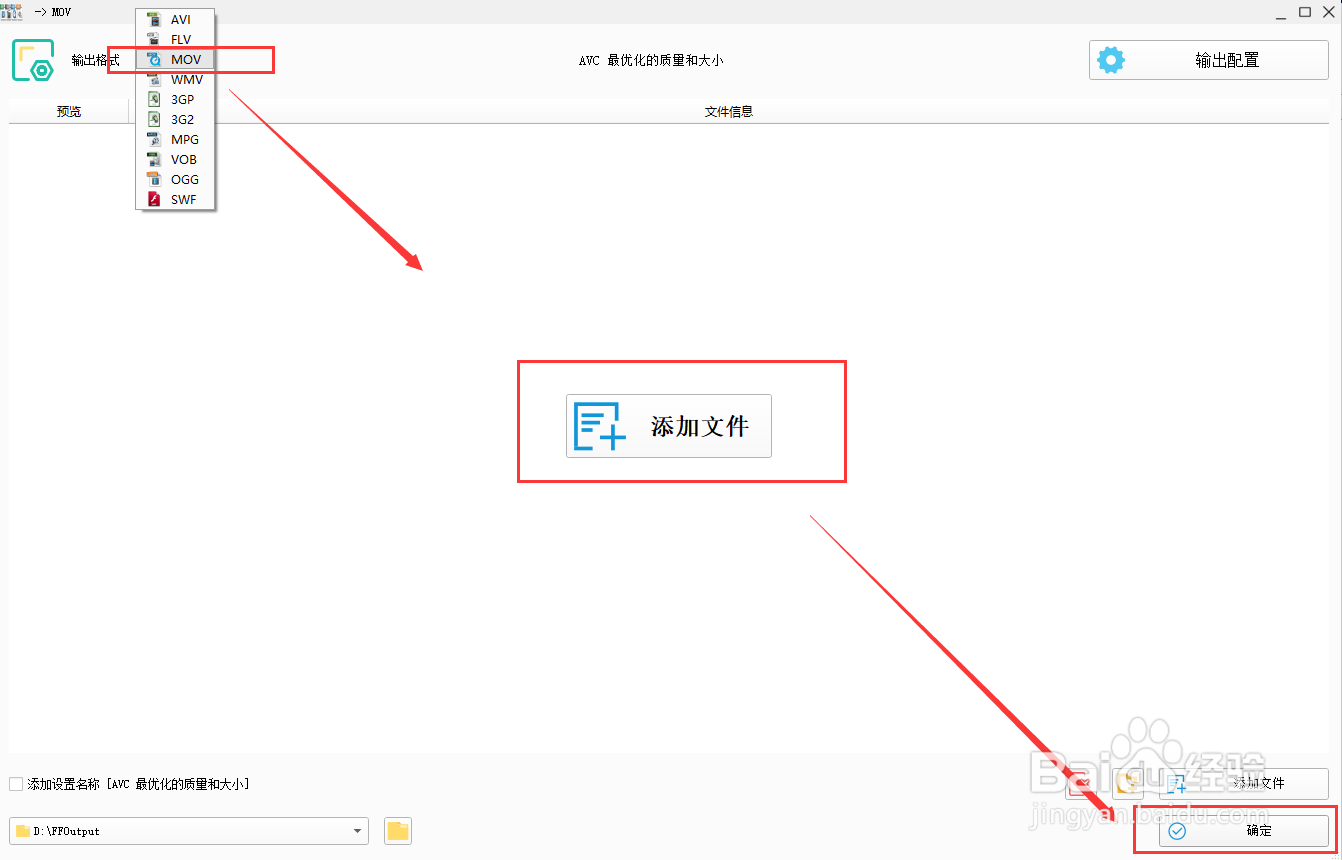Image resolution: width=1342 pixels, height=860 pixels.
Task: Click the AVI format icon
Action: 155,19
